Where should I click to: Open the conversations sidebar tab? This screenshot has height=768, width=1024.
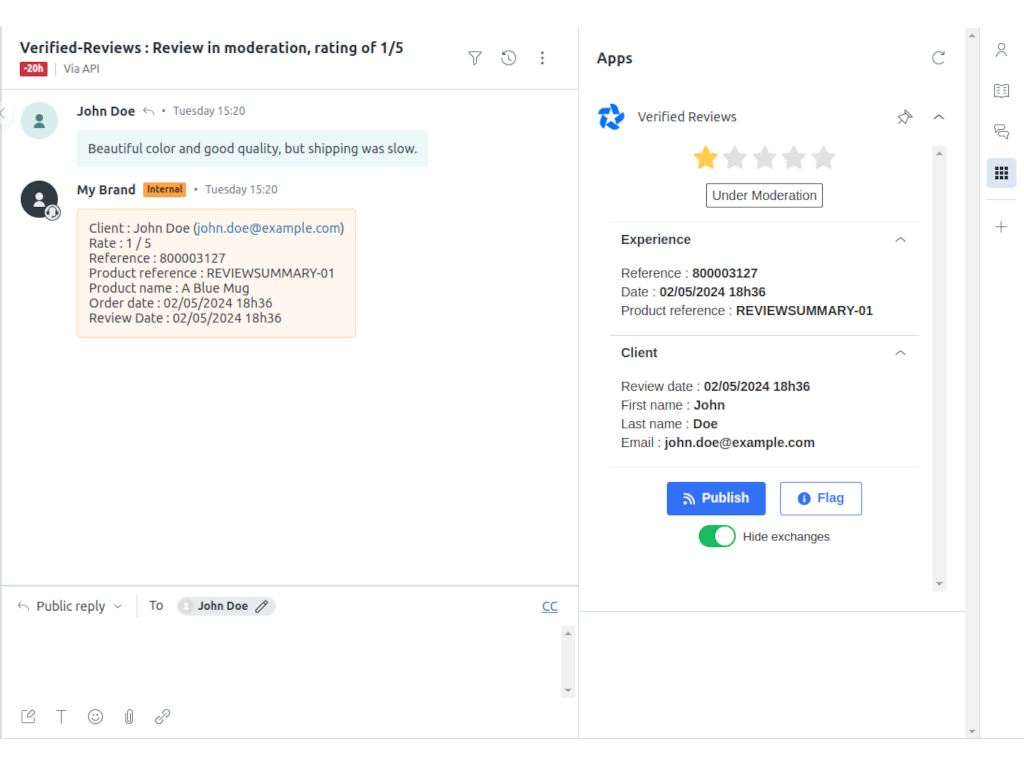[1001, 132]
